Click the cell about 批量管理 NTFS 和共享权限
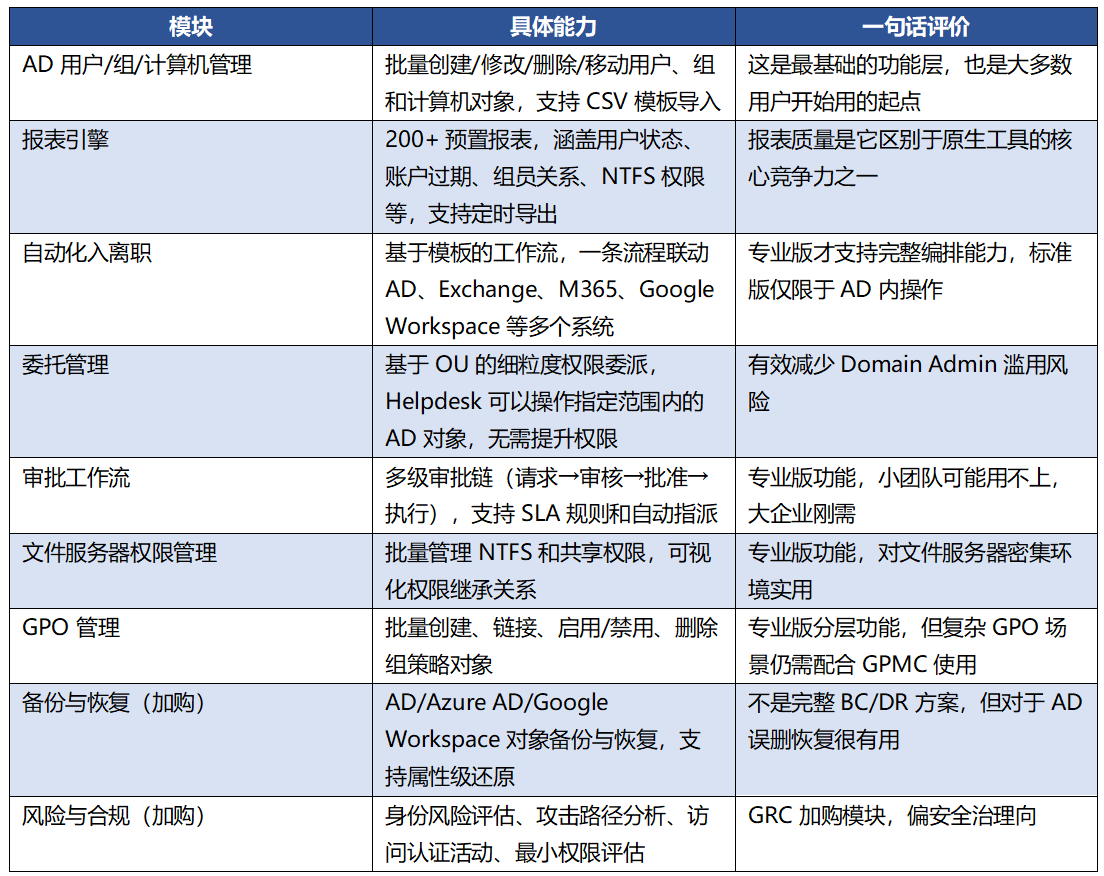This screenshot has width=1104, height=876. click(553, 571)
